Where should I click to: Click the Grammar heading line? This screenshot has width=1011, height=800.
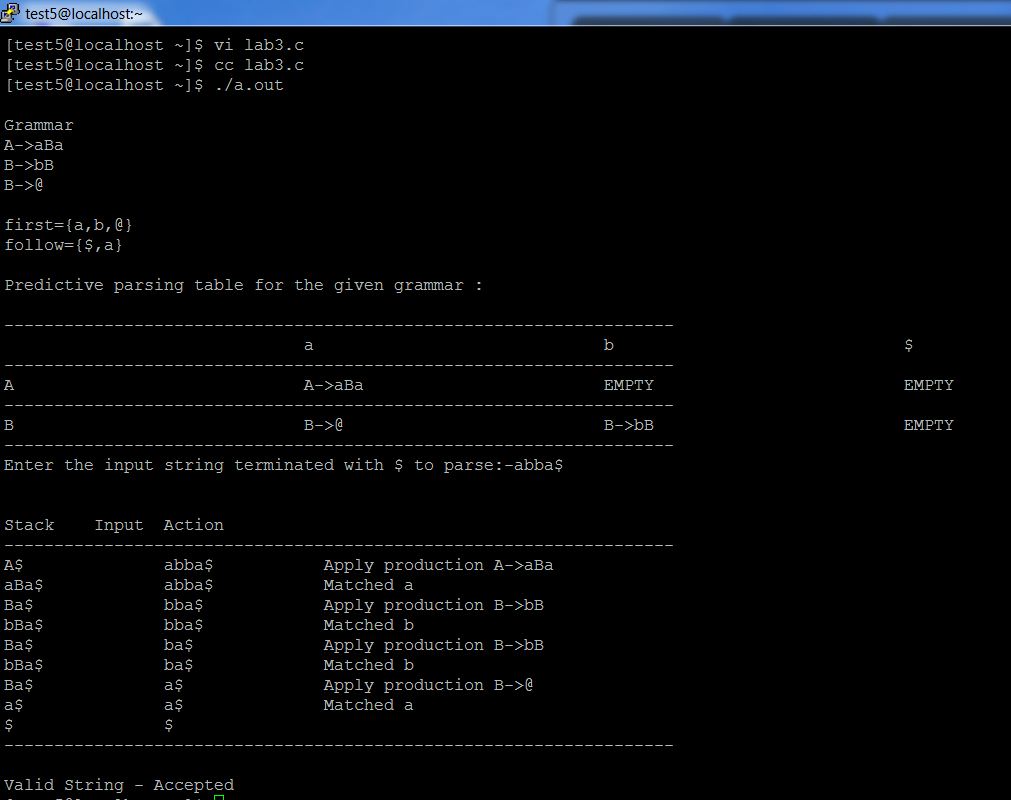(38, 125)
